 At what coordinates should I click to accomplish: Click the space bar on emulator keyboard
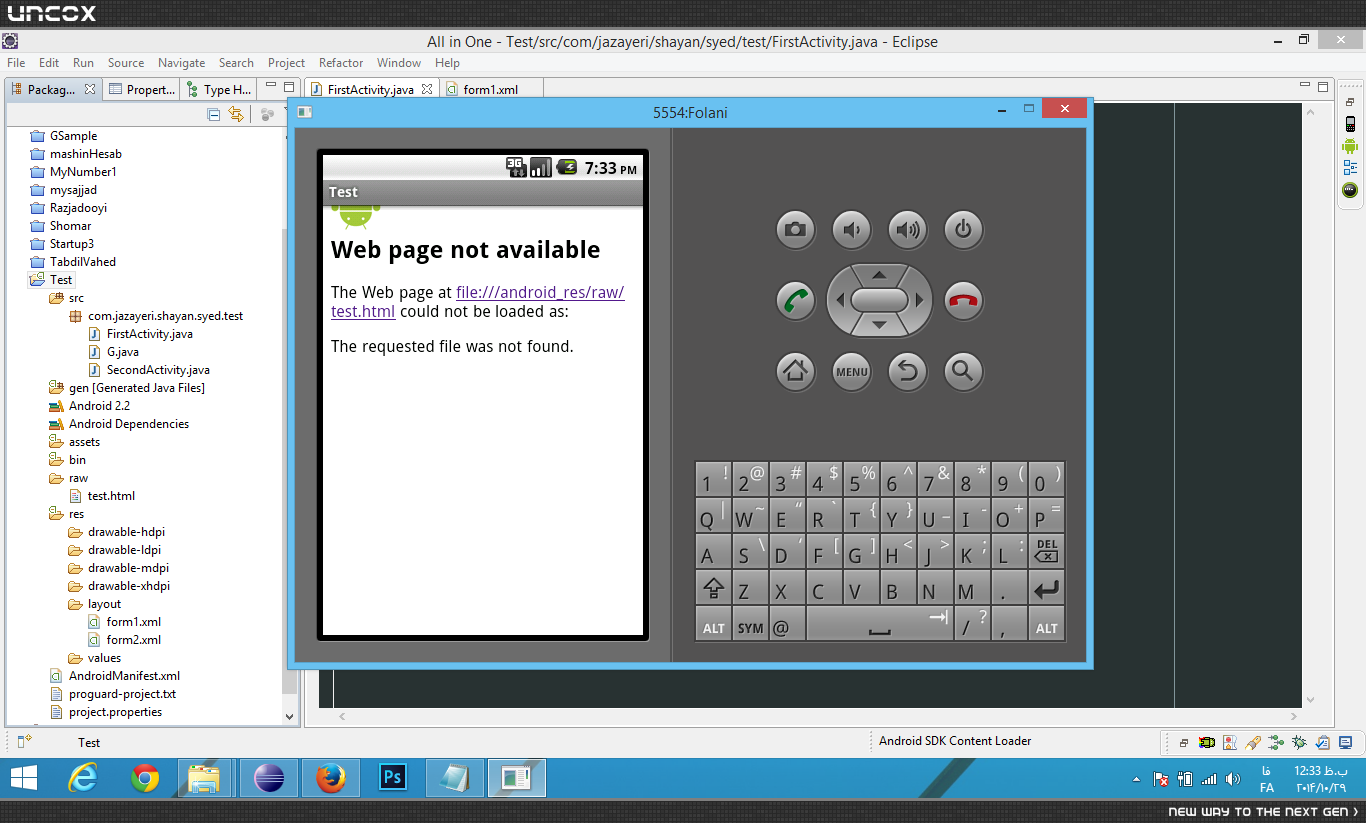coord(879,625)
